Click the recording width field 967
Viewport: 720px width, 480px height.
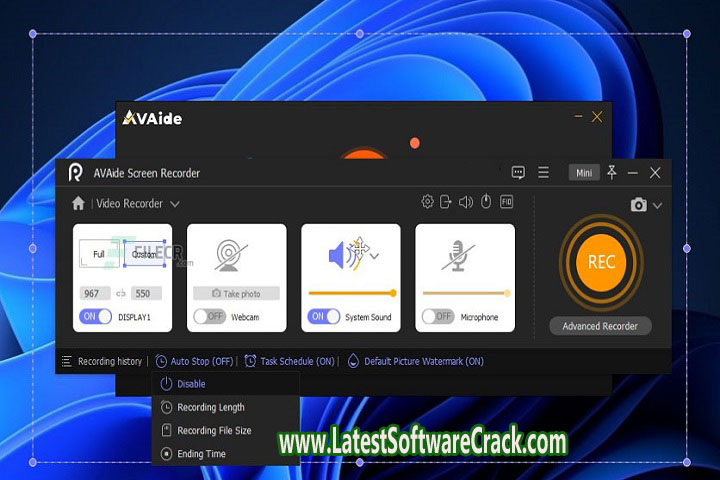coord(96,294)
